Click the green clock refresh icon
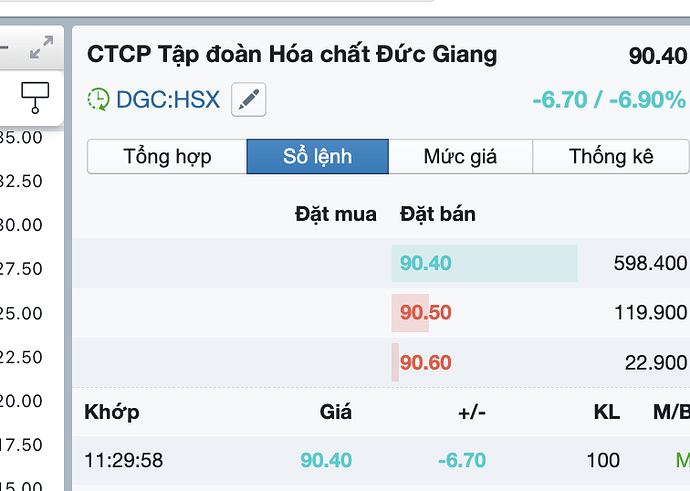This screenshot has width=690, height=491. tap(98, 99)
